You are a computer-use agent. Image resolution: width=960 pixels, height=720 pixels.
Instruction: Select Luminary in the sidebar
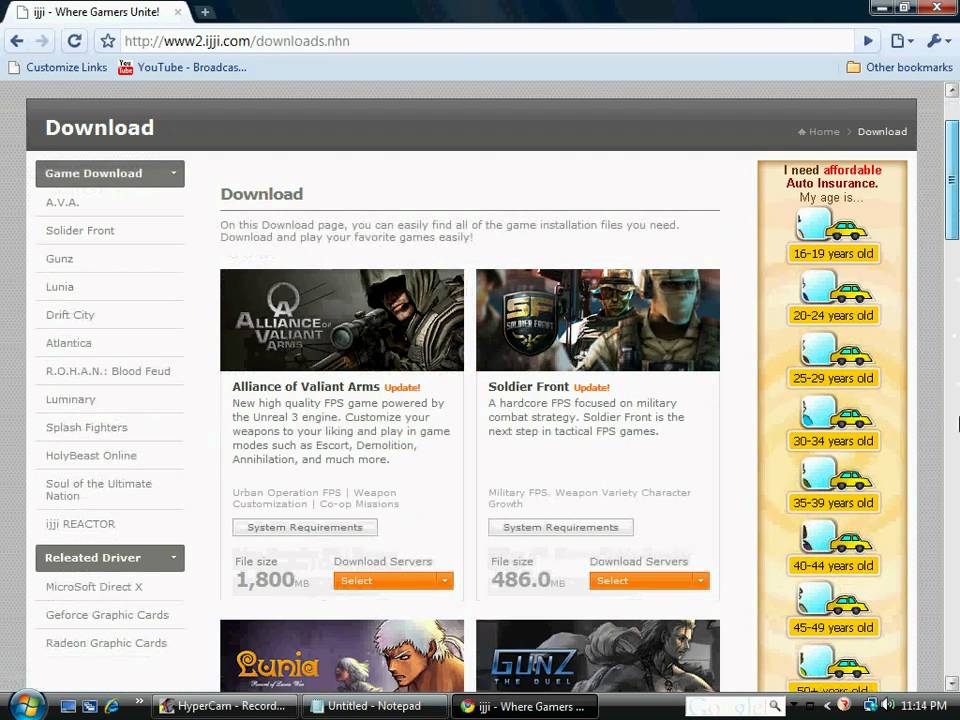(70, 399)
